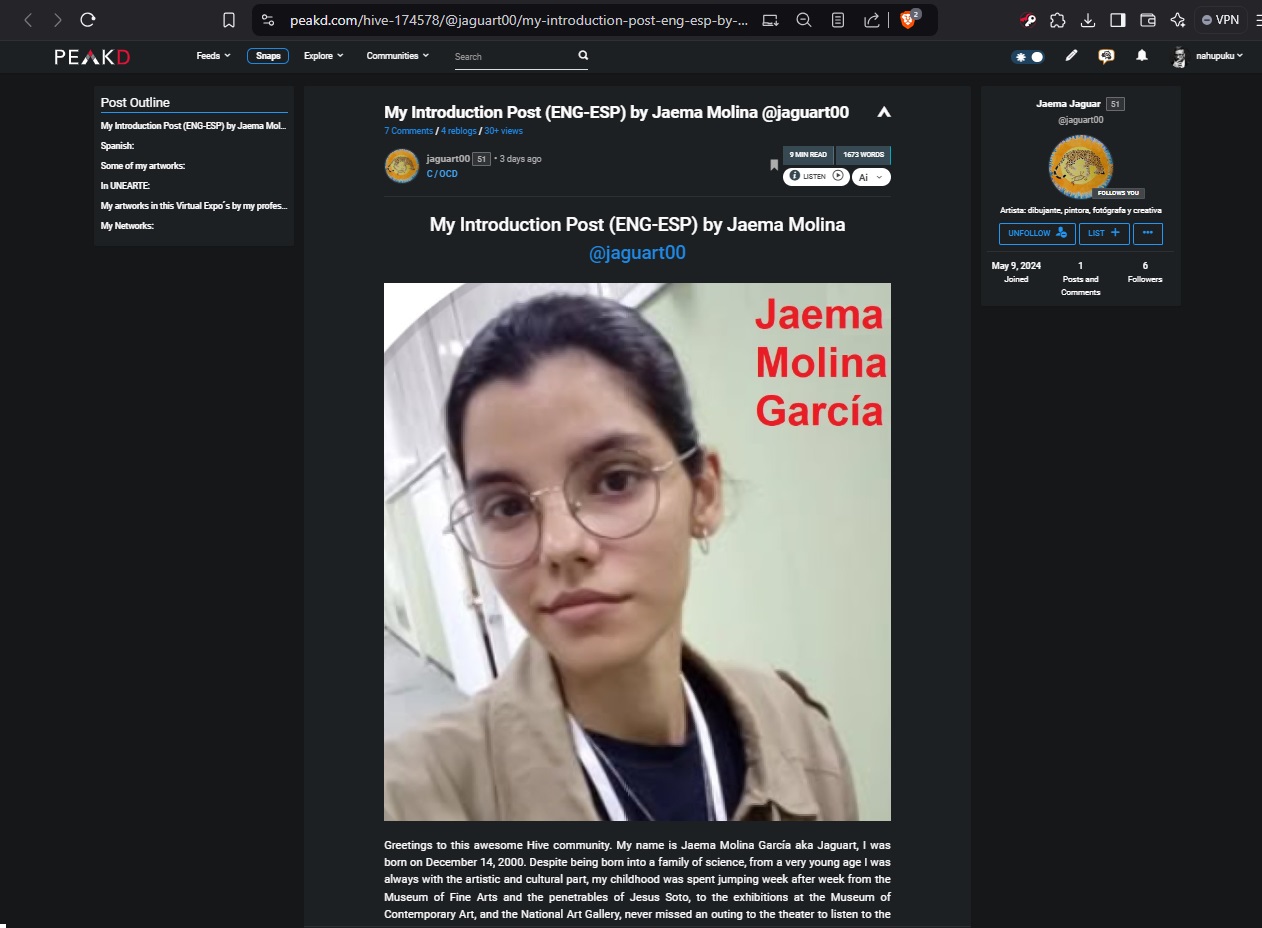The height and width of the screenshot is (928, 1262).
Task: Open the chat messages bubble icon
Action: (x=1106, y=56)
